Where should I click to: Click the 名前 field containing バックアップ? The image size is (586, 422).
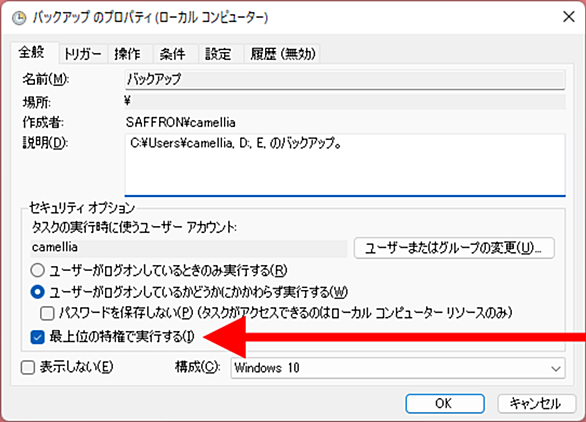(x=345, y=80)
